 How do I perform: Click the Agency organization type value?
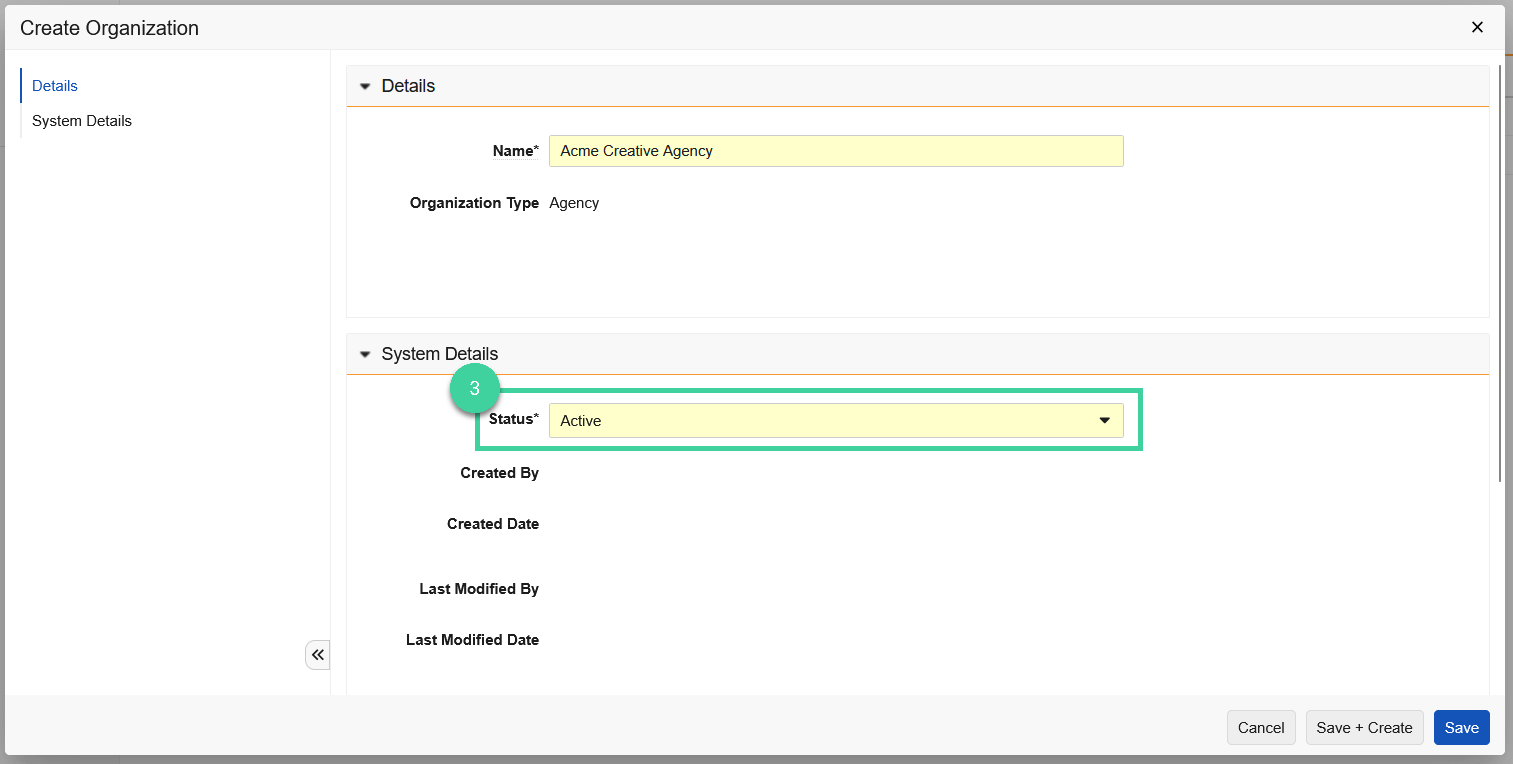(x=574, y=202)
